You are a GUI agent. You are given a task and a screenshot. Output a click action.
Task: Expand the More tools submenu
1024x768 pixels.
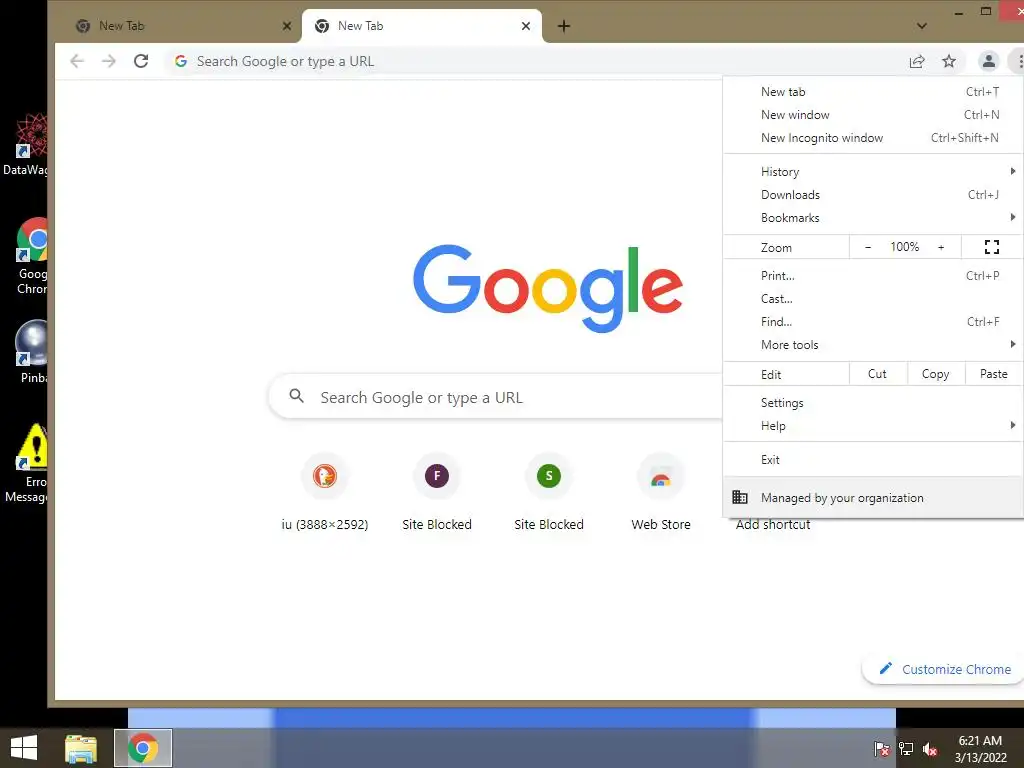873,345
